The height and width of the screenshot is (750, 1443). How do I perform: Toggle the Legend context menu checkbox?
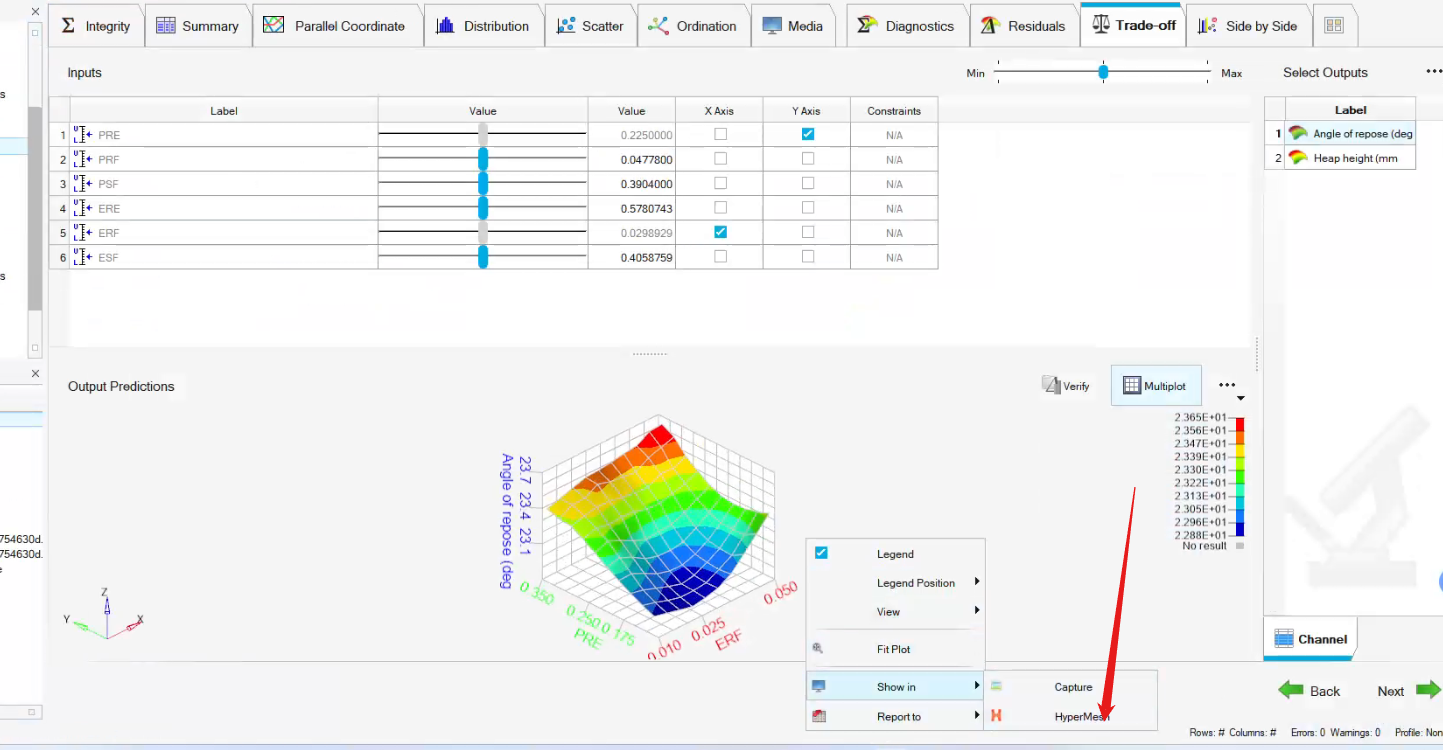point(821,553)
